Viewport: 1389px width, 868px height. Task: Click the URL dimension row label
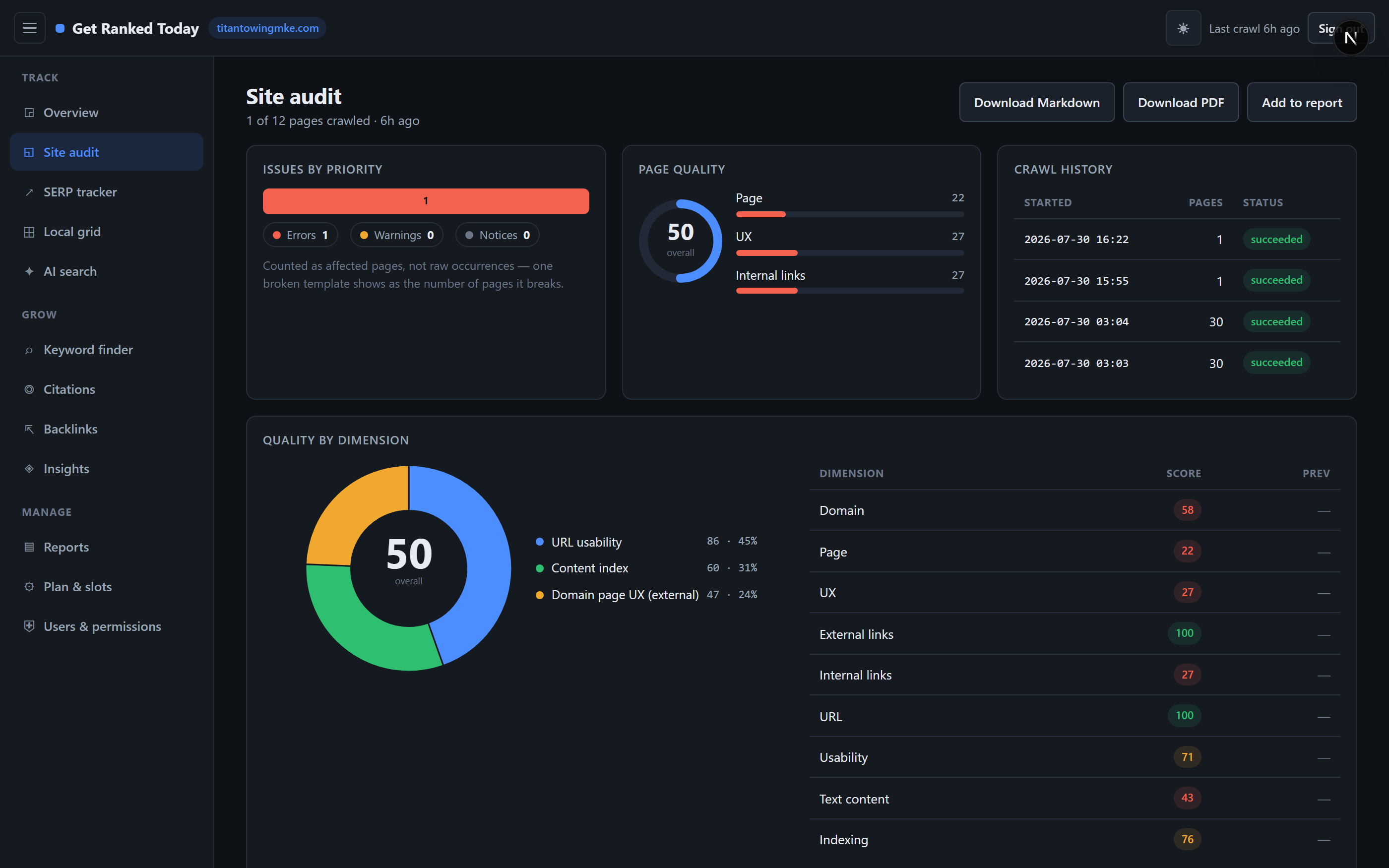[x=830, y=716]
